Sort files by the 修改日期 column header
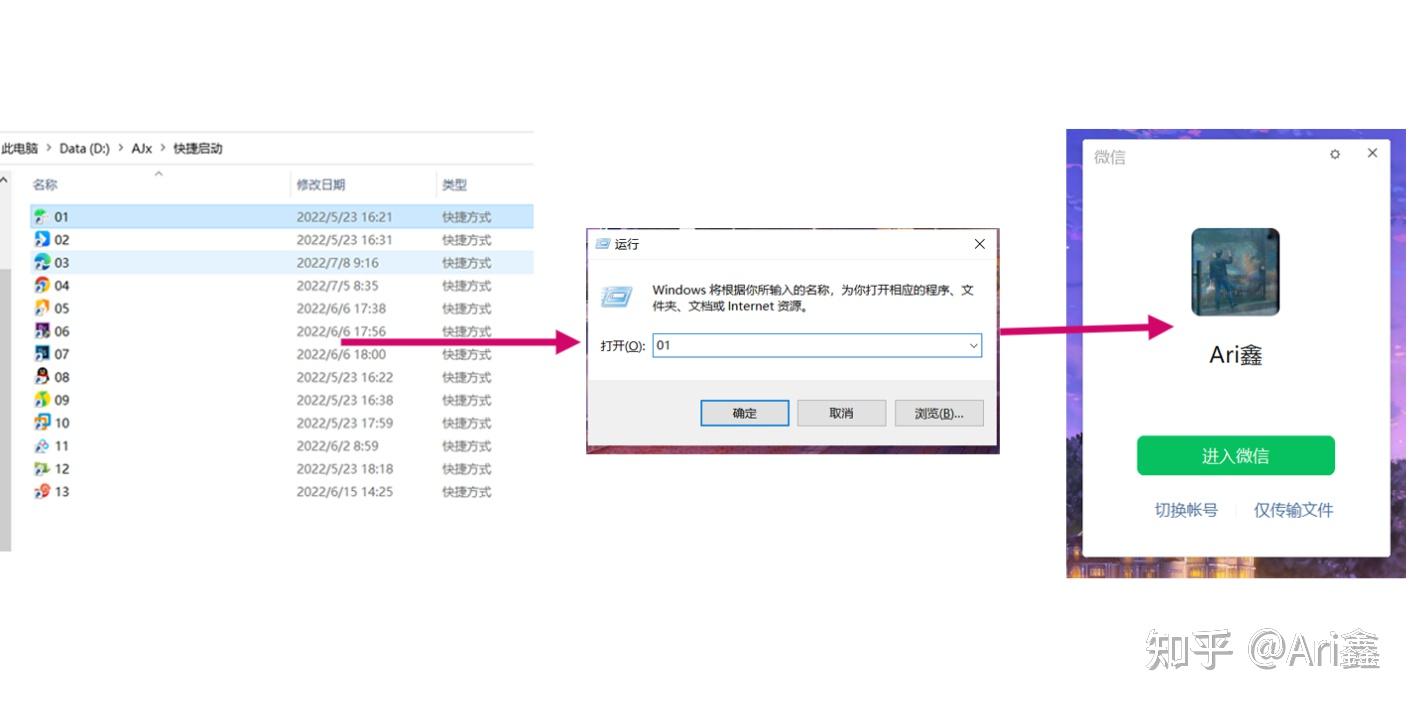Viewport: 1417px width, 708px height. click(321, 185)
